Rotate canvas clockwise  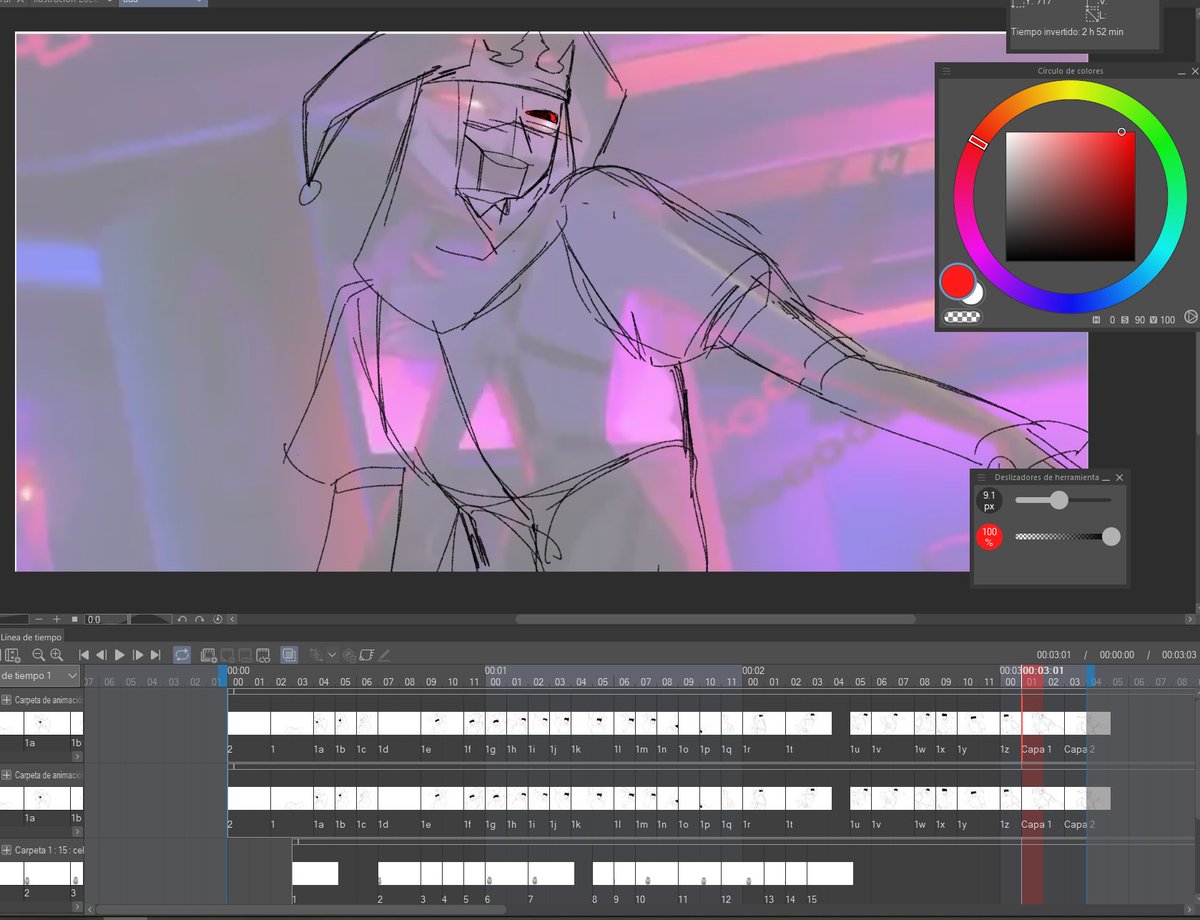click(201, 619)
